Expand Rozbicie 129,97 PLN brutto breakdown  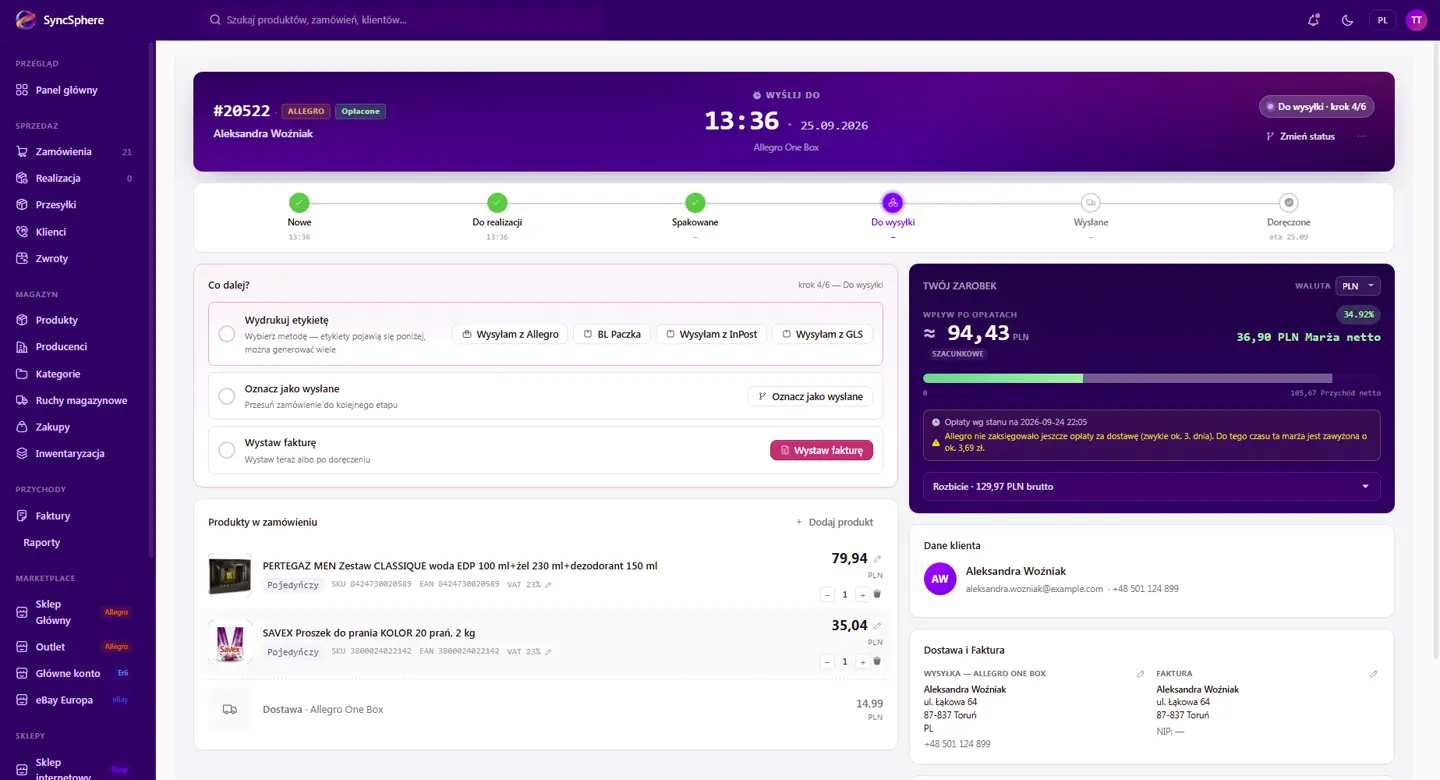coord(1151,486)
